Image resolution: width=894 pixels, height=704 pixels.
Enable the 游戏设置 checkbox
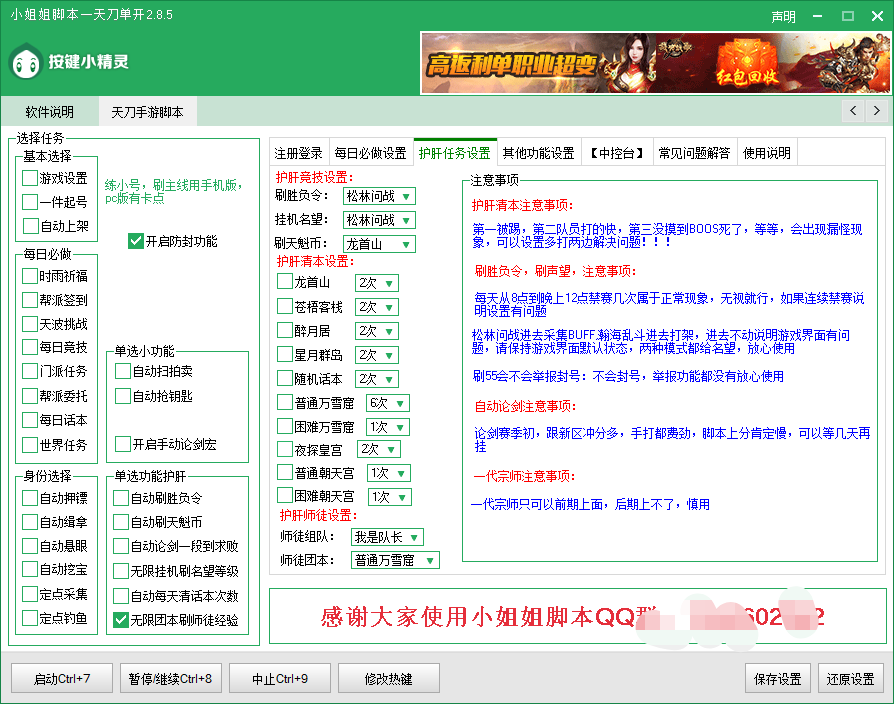pos(30,178)
